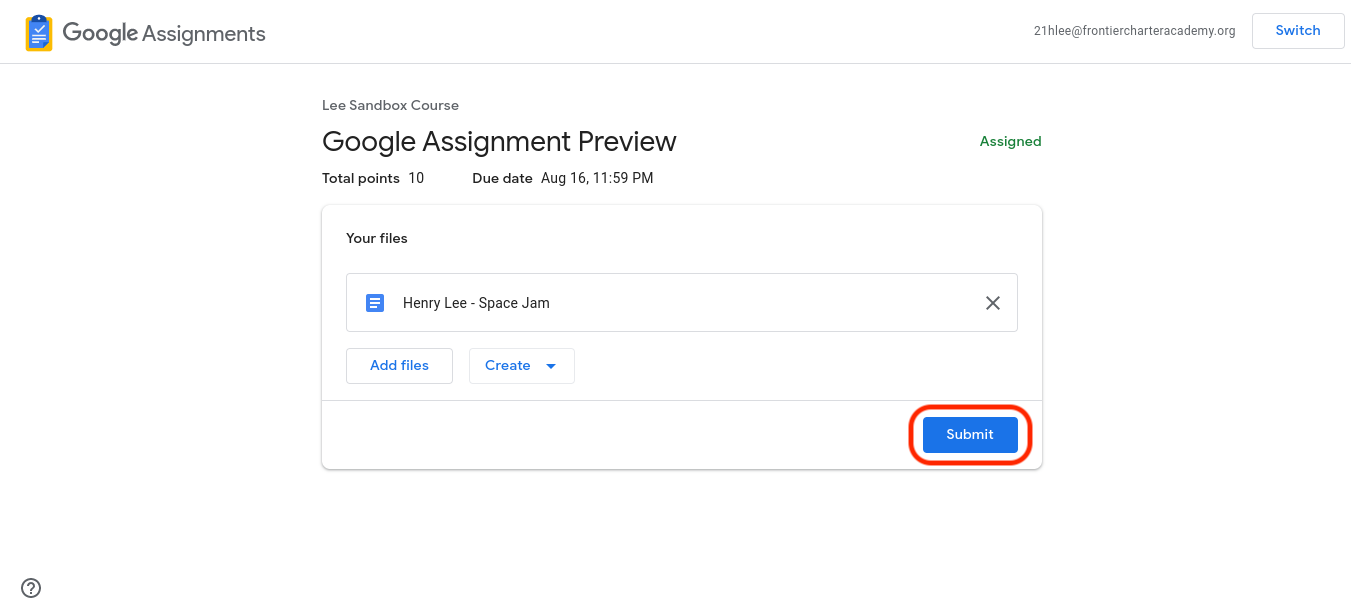
Task: Click the Google Assignments clipboard logo icon
Action: tap(39, 33)
